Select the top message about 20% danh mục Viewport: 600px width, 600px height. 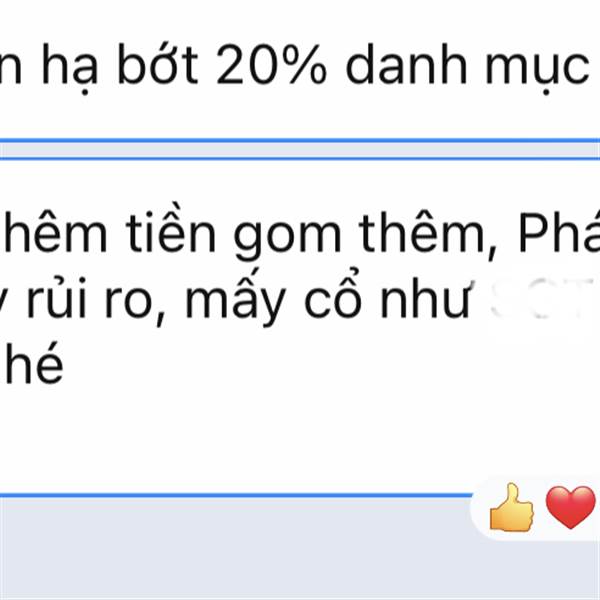[300, 70]
